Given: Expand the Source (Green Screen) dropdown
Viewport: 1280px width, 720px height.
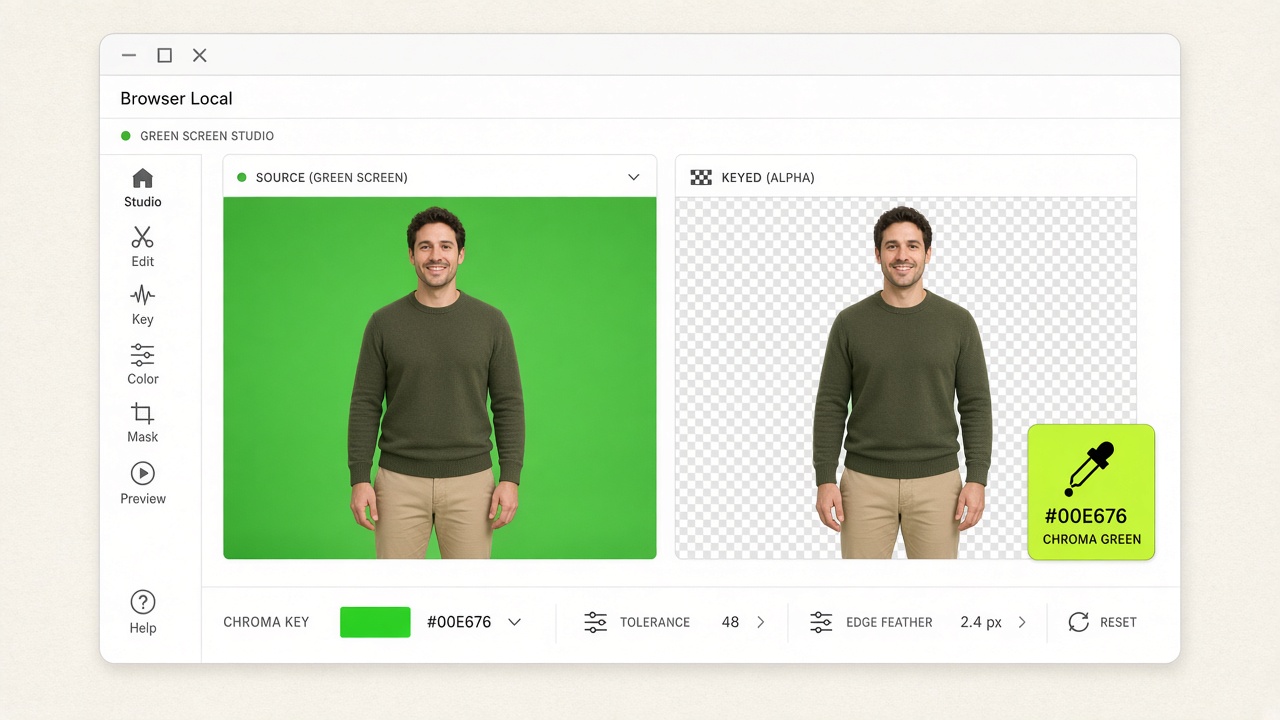Looking at the screenshot, I should pos(633,177).
